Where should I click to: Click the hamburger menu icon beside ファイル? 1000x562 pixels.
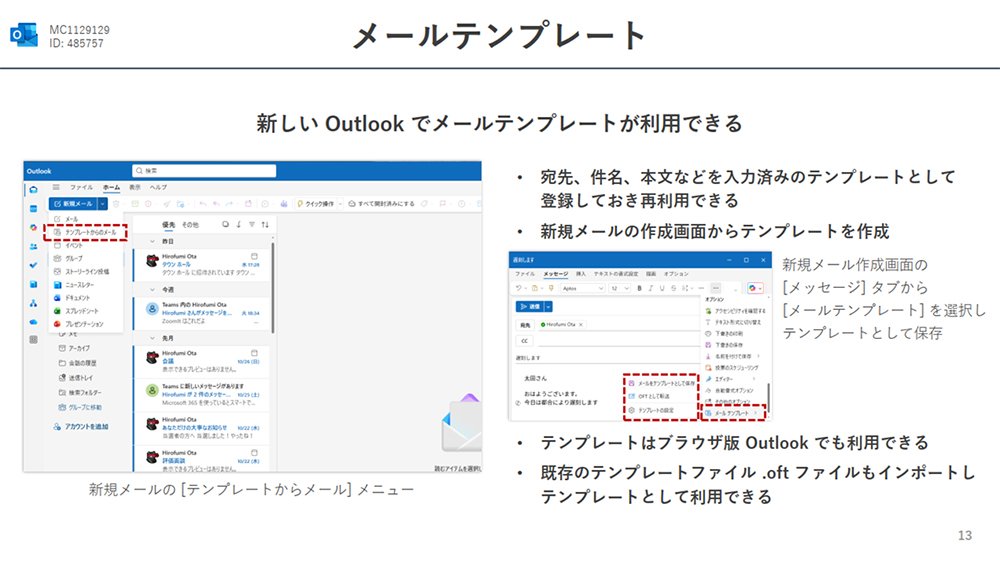[56, 187]
